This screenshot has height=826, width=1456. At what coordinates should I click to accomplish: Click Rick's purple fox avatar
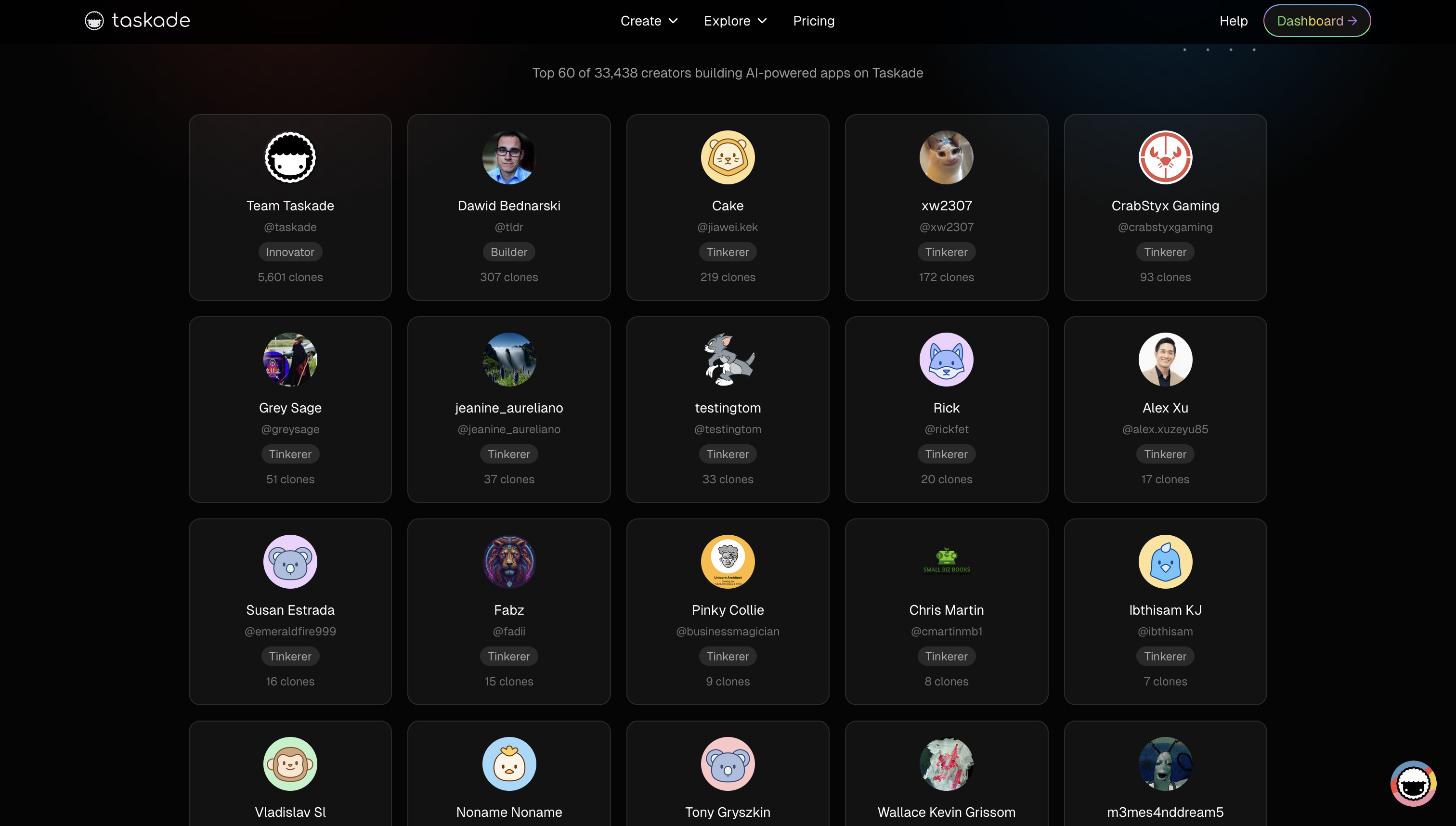click(946, 360)
